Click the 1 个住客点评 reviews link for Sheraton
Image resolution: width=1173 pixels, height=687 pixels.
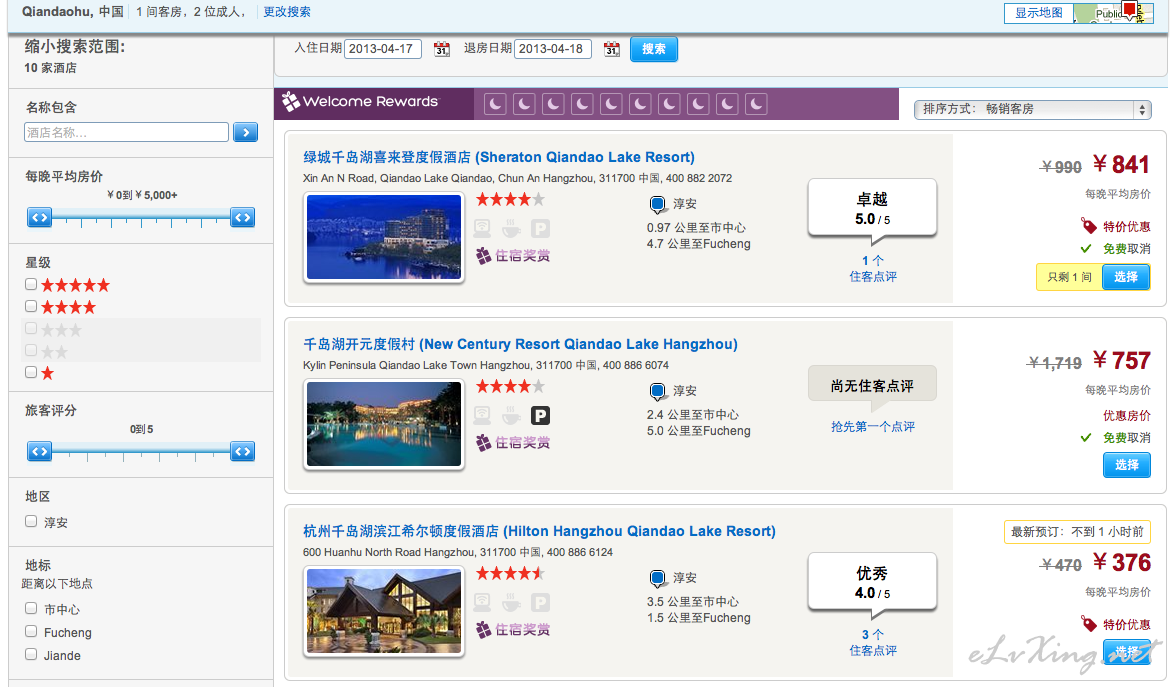(x=872, y=269)
